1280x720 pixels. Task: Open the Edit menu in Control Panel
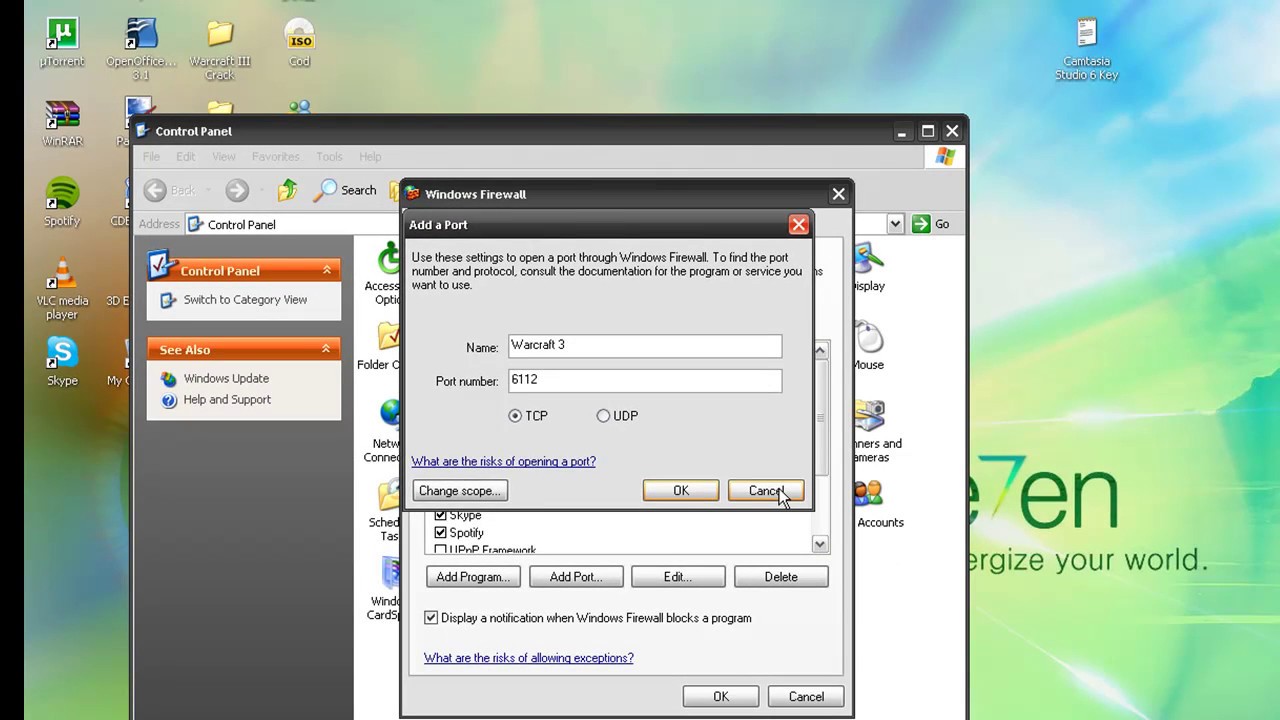186,157
